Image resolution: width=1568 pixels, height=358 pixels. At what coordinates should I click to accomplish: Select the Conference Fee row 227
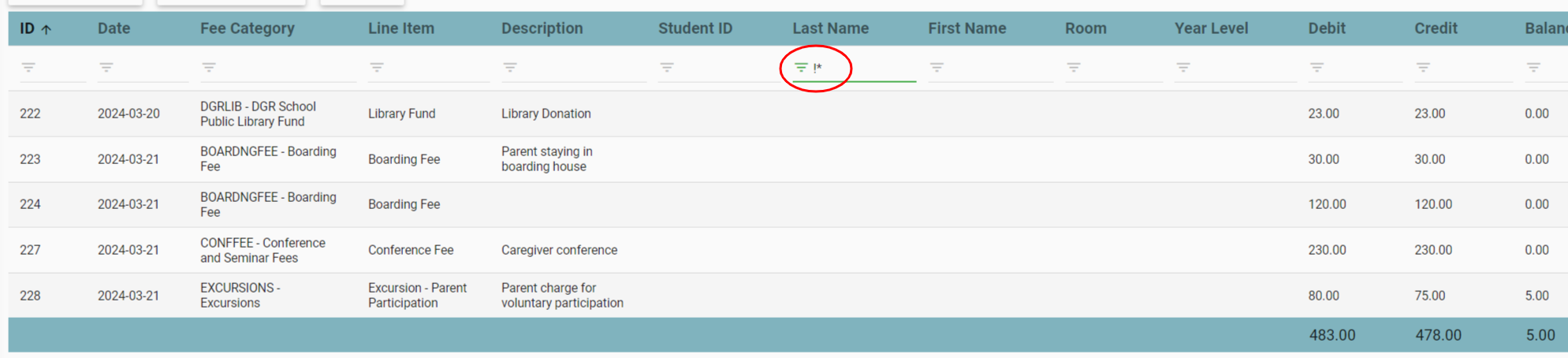[410, 250]
